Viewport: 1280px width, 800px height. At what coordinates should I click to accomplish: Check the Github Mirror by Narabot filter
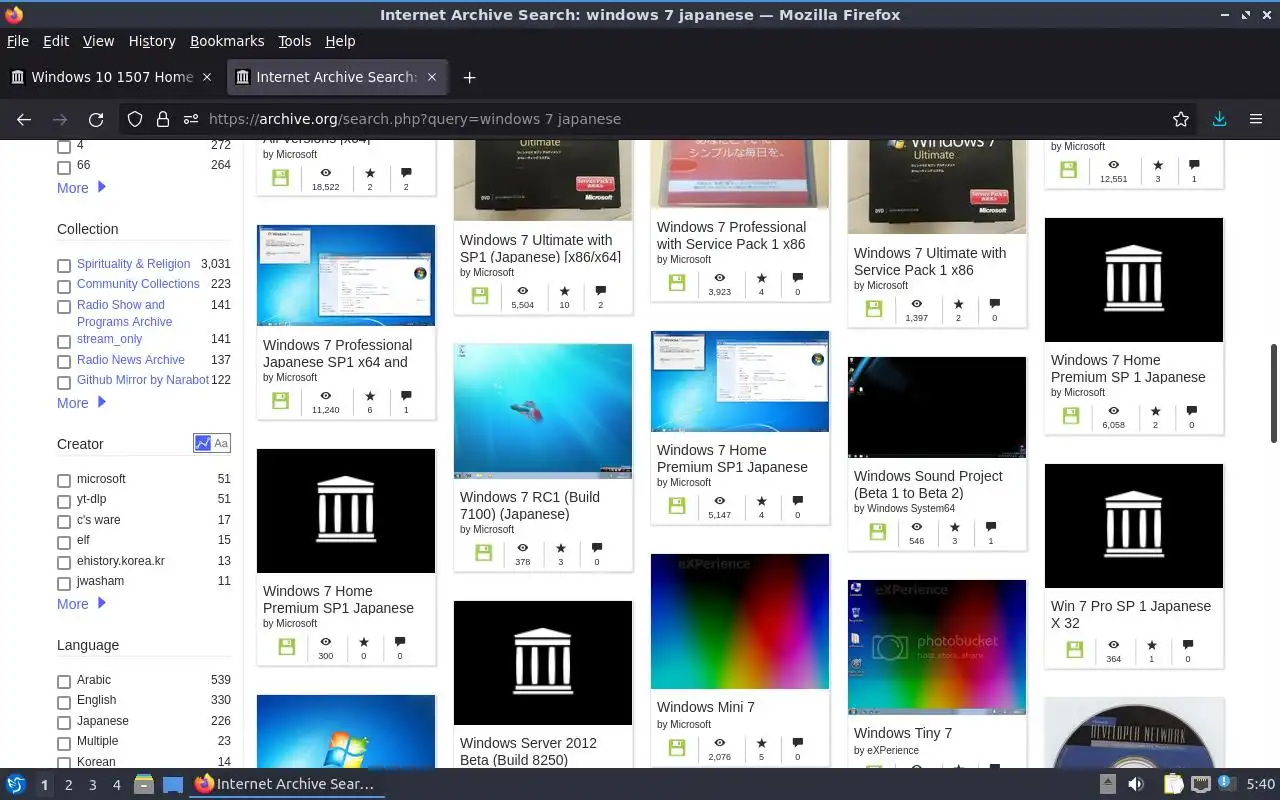click(x=64, y=382)
